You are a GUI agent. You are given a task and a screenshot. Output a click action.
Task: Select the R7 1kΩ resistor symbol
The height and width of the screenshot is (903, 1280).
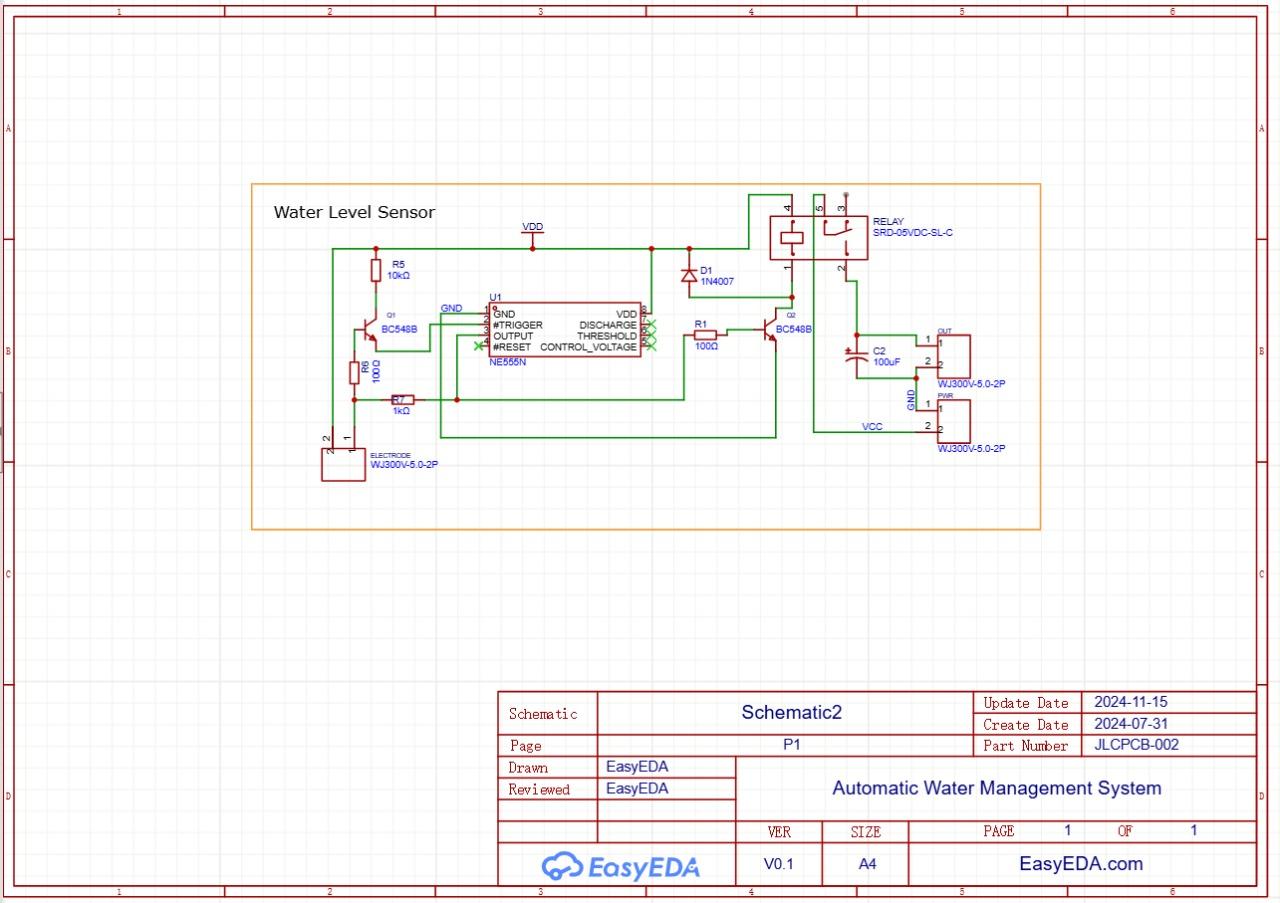point(401,399)
